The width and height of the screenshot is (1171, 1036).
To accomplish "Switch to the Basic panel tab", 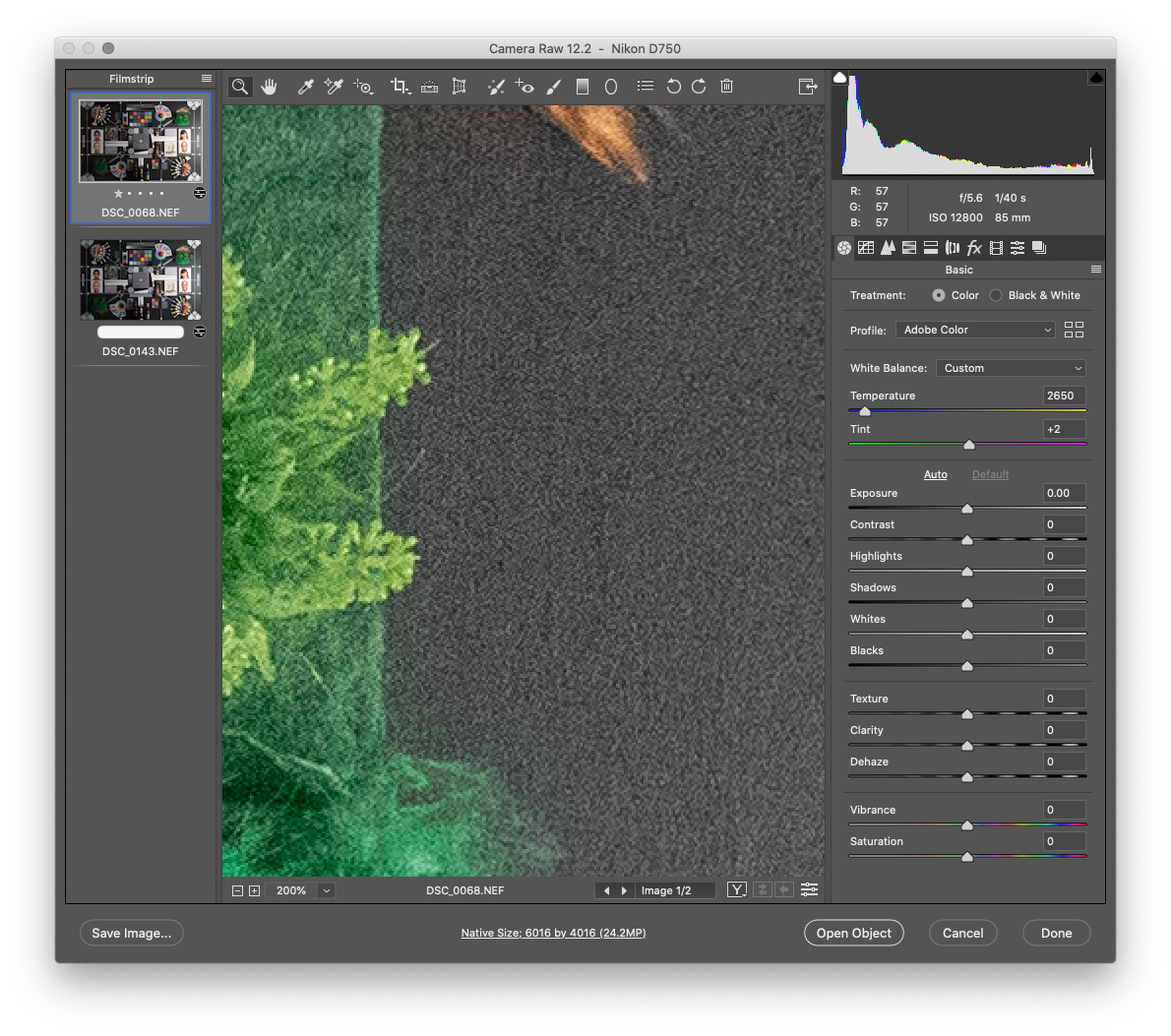I will [844, 247].
